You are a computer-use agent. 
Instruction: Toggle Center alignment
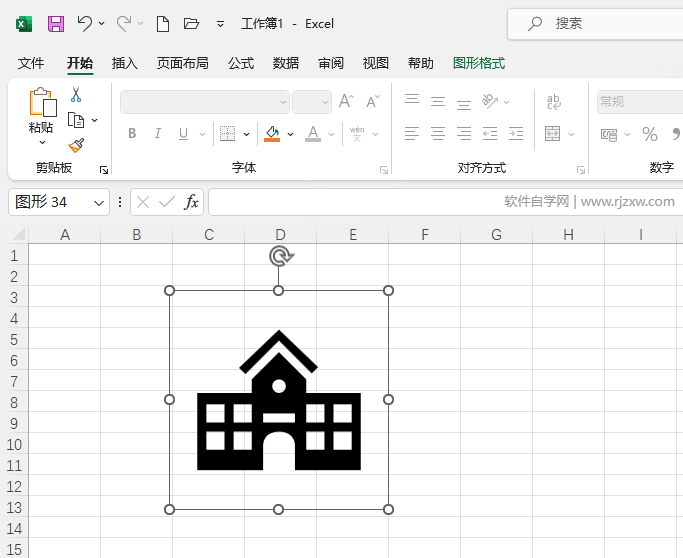click(438, 134)
